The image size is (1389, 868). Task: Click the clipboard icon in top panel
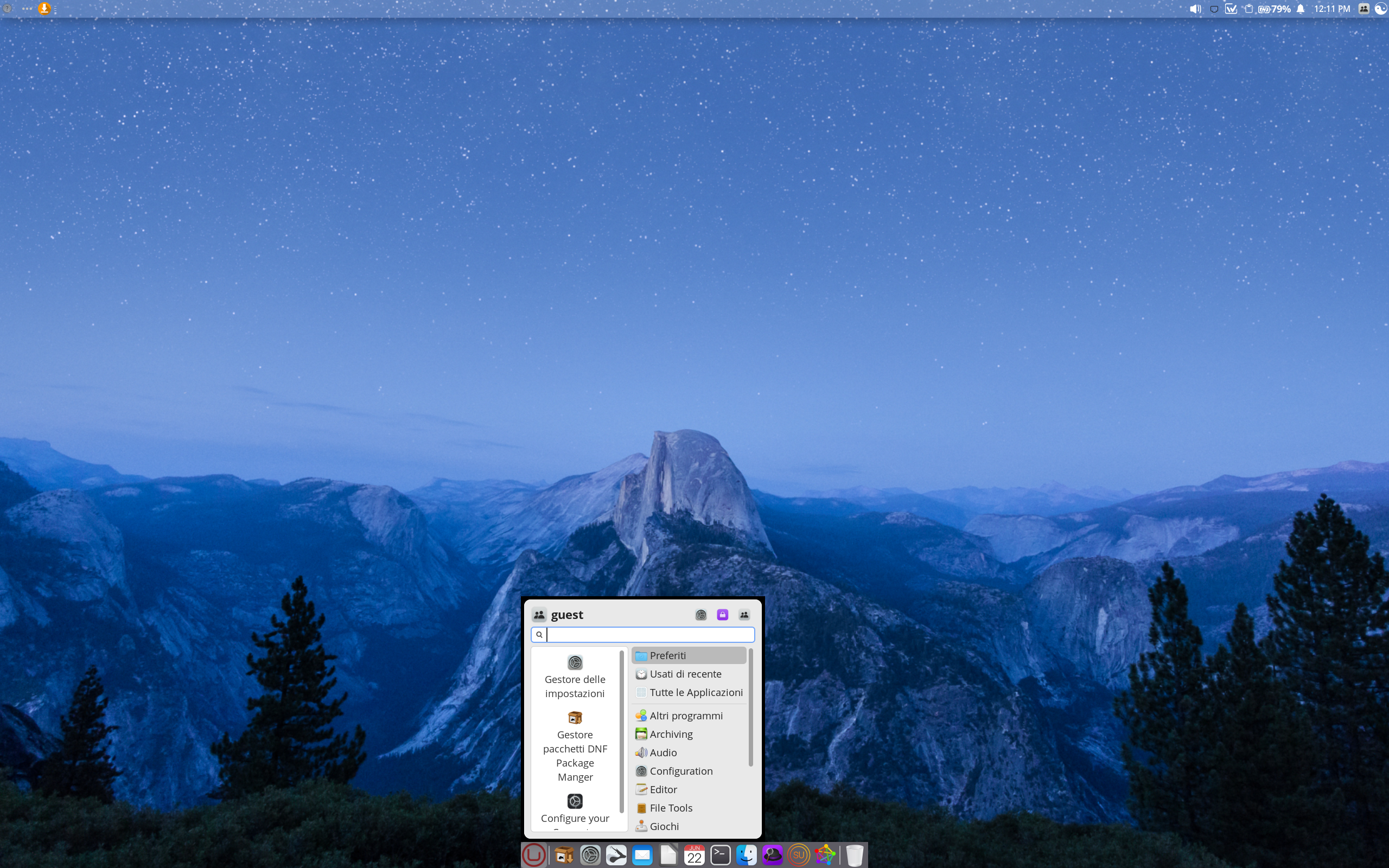coord(1248,9)
